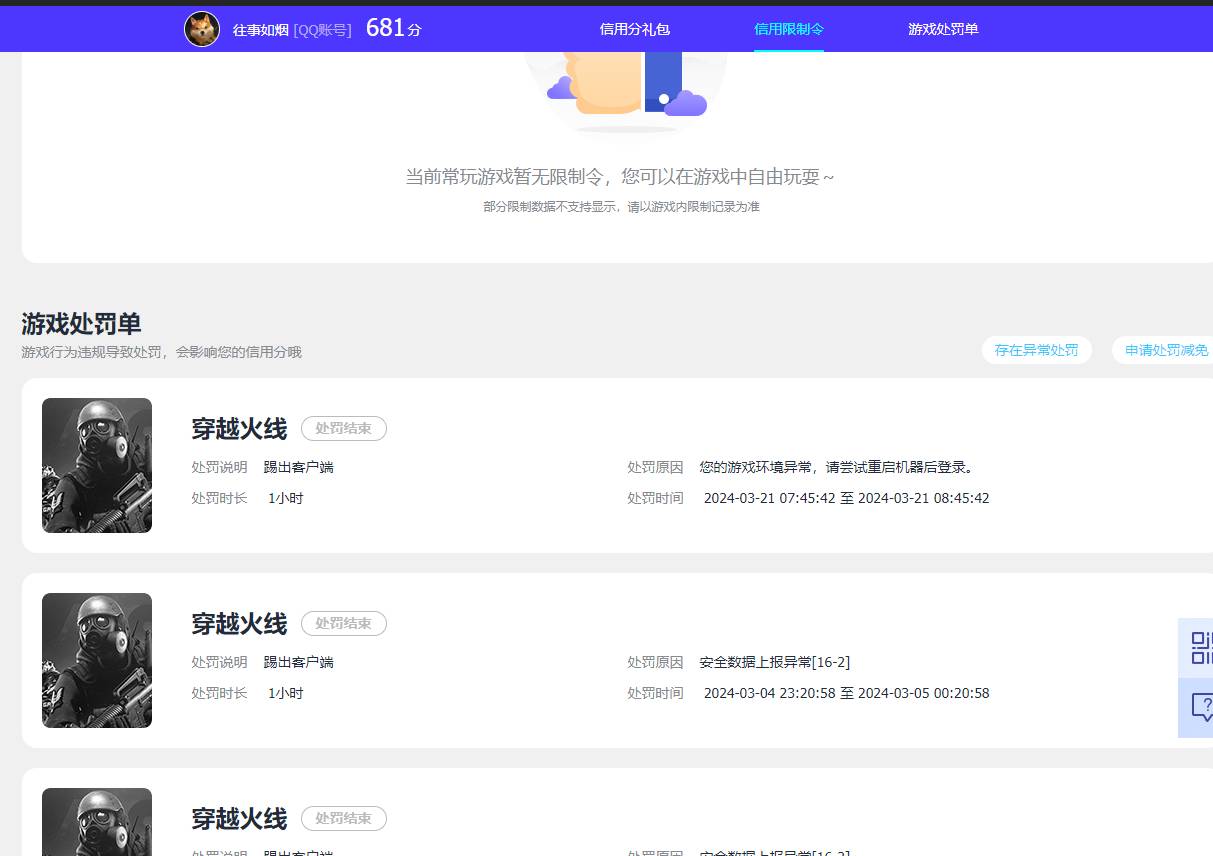Select the 信用限制令 tab
The width and height of the screenshot is (1213, 856).
coord(788,29)
